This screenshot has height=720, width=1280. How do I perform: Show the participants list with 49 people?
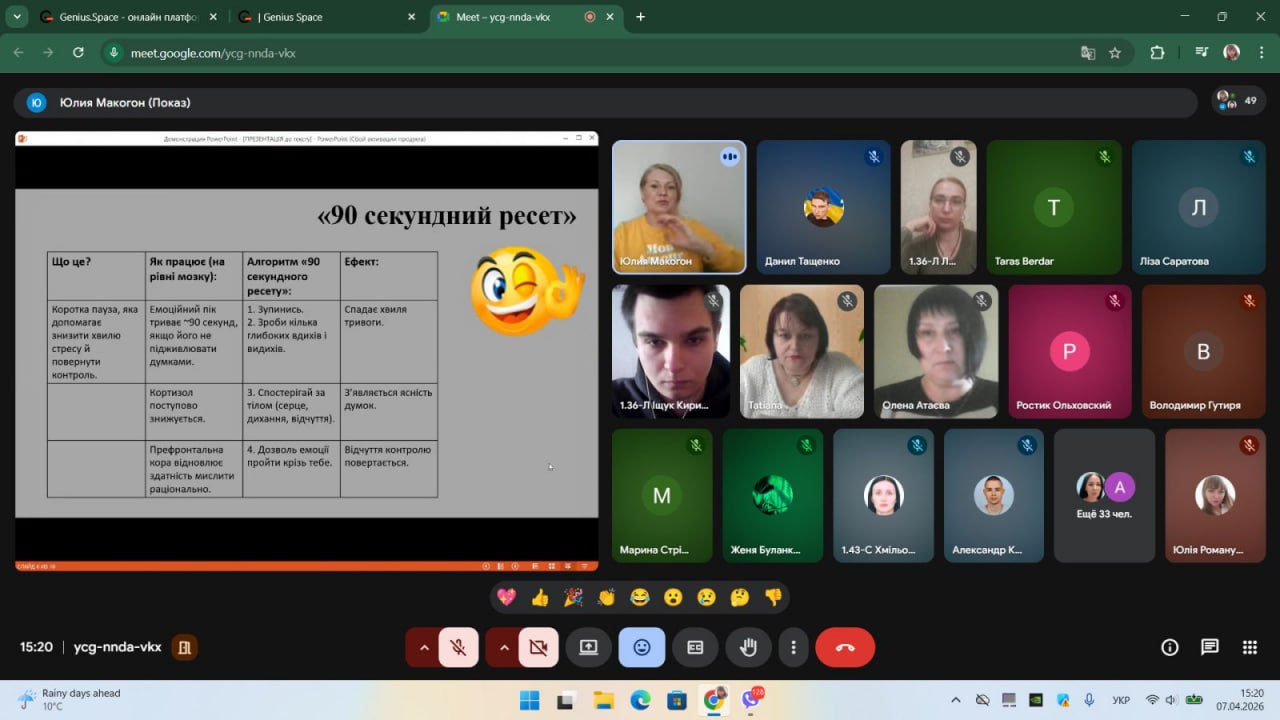pos(1237,101)
